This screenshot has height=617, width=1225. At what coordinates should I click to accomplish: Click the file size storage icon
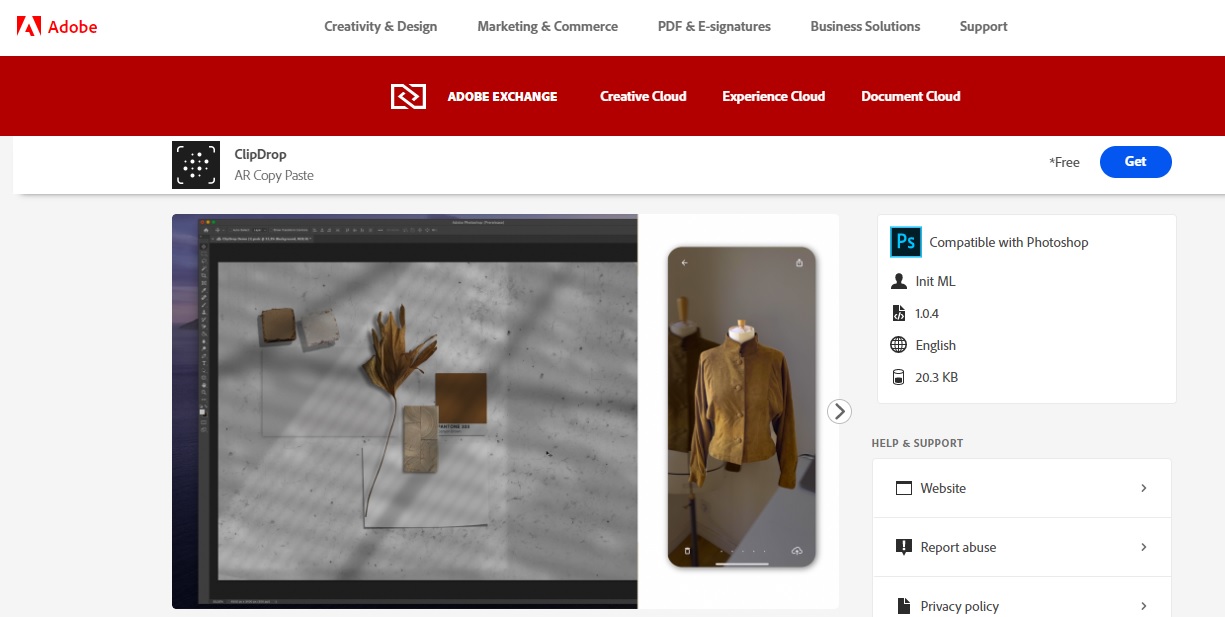pos(898,377)
